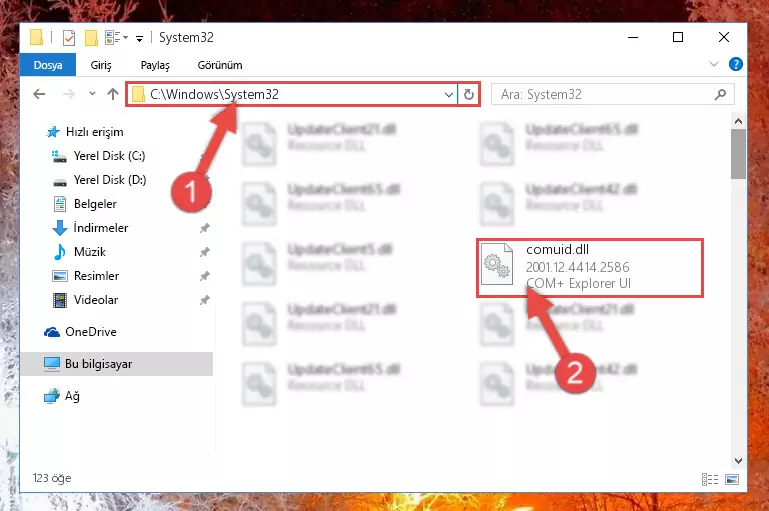The height and width of the screenshot is (511, 769).
Task: Select Bu bilgisayar in navigation pane
Action: (x=117, y=364)
